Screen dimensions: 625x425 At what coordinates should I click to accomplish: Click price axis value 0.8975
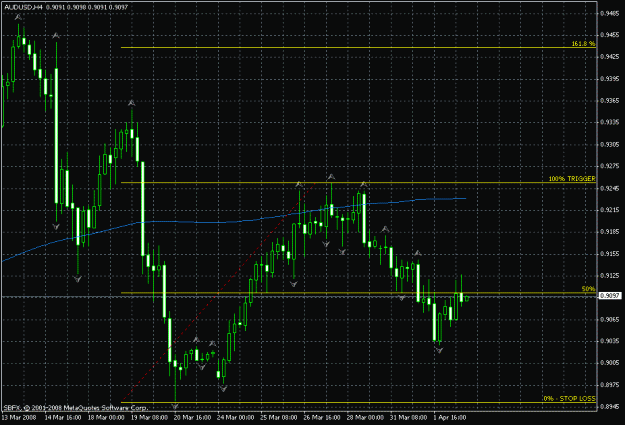[610, 385]
